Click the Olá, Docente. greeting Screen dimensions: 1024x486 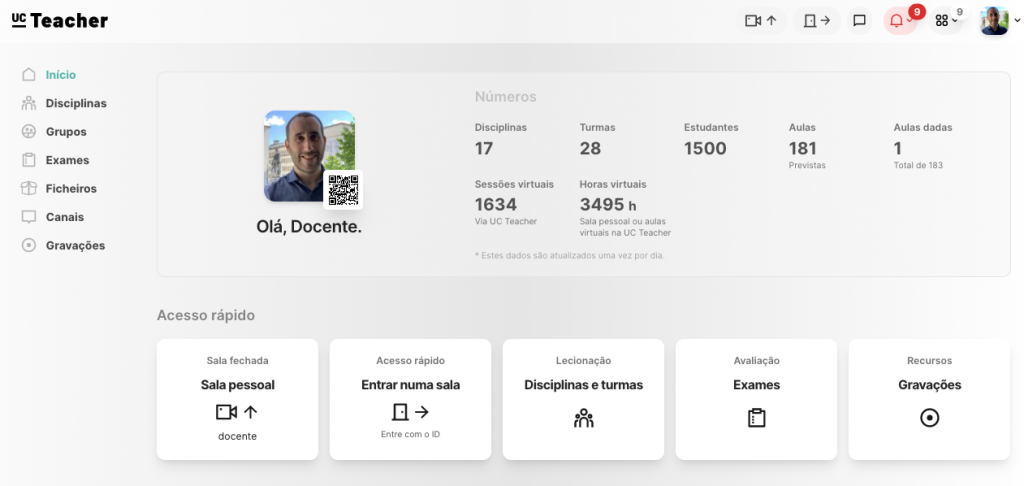point(309,227)
